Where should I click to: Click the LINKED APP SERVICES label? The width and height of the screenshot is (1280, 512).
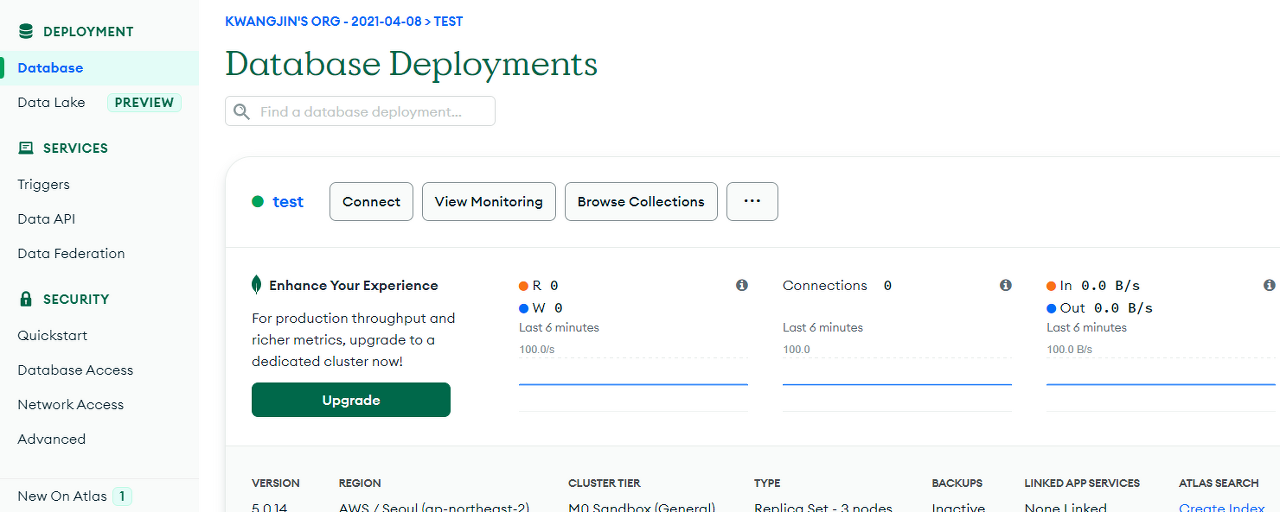click(x=1082, y=483)
